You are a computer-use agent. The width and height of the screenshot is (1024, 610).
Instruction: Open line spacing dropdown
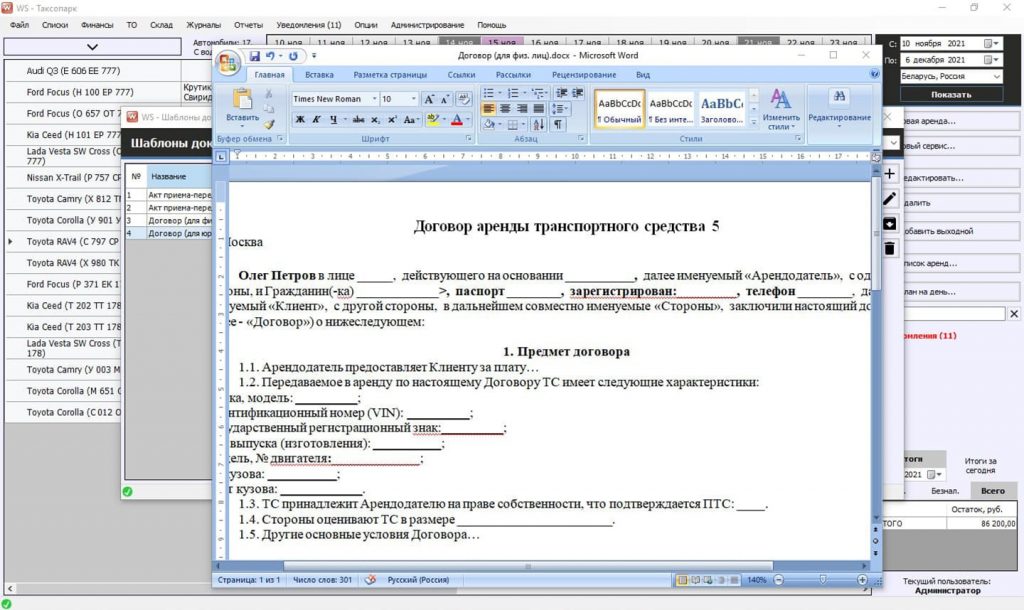pyautogui.click(x=560, y=108)
